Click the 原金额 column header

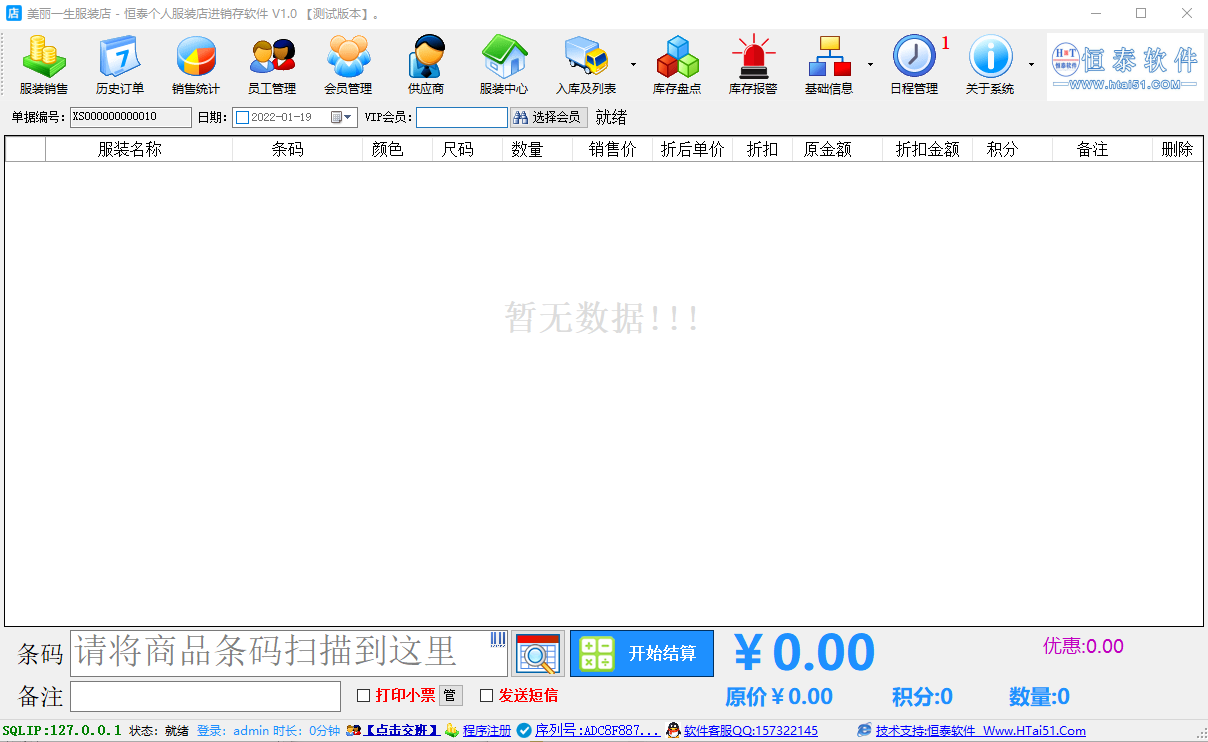pos(838,149)
